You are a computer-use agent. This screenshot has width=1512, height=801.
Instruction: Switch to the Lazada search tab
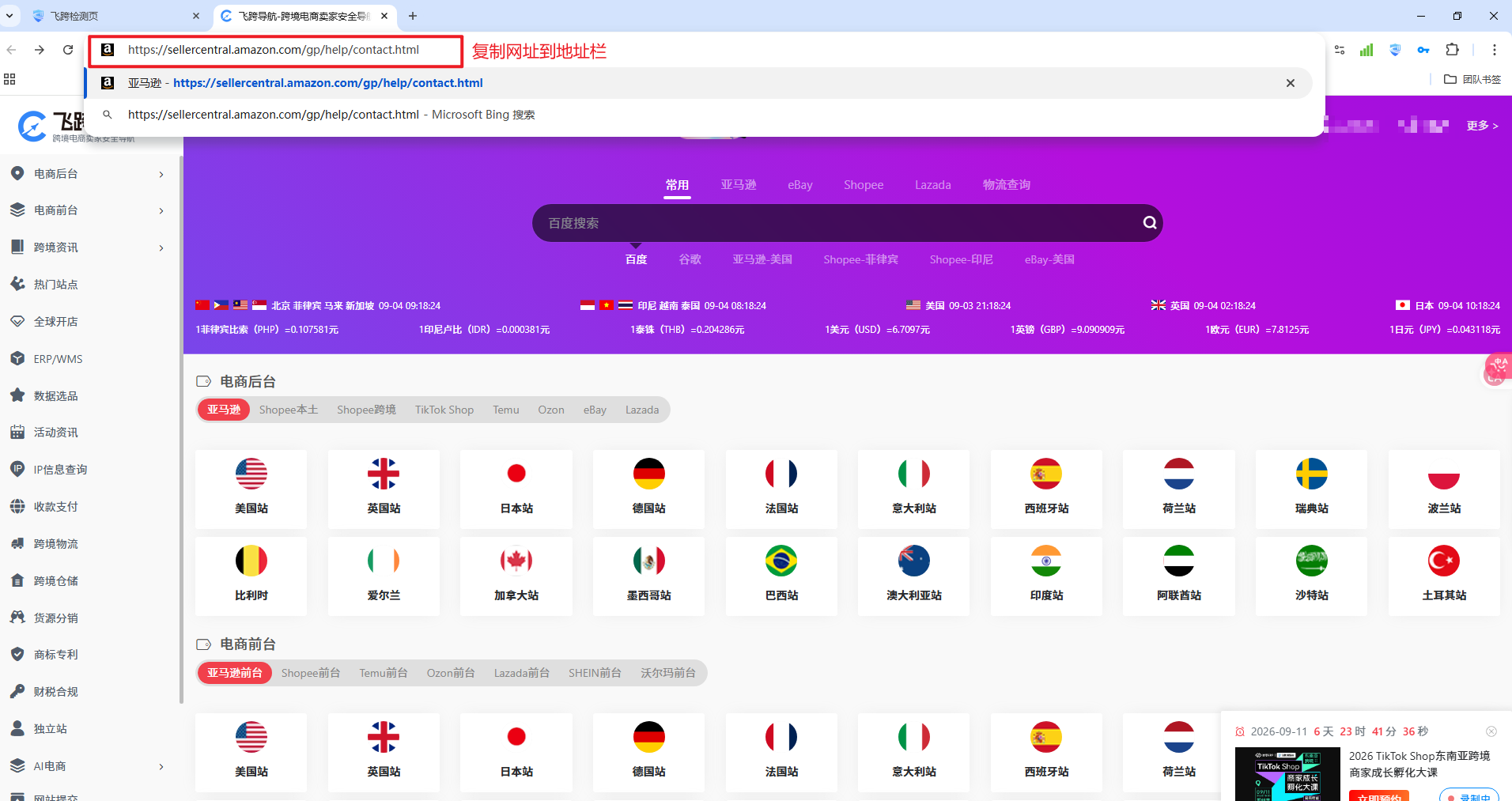(933, 184)
